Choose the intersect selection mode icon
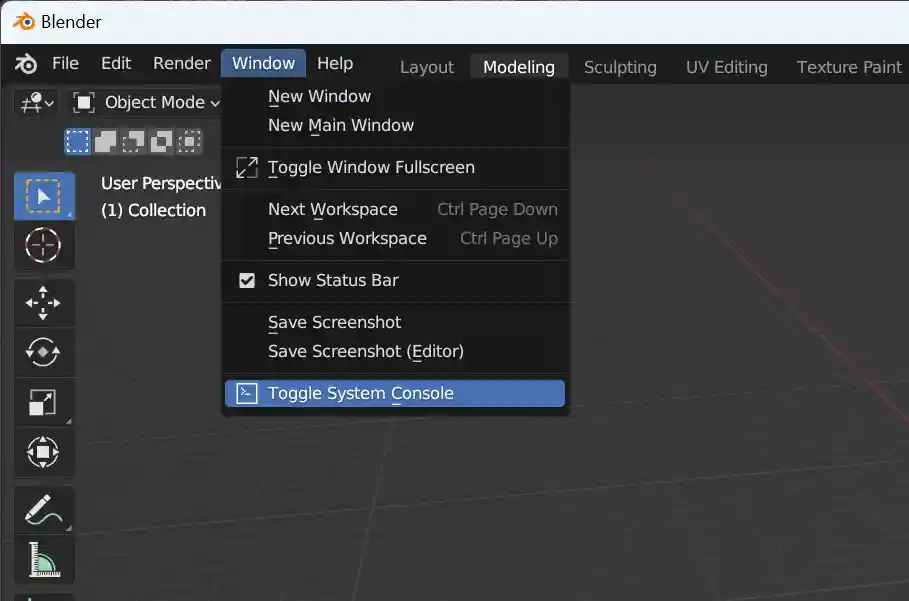This screenshot has height=601, width=909. (x=189, y=141)
